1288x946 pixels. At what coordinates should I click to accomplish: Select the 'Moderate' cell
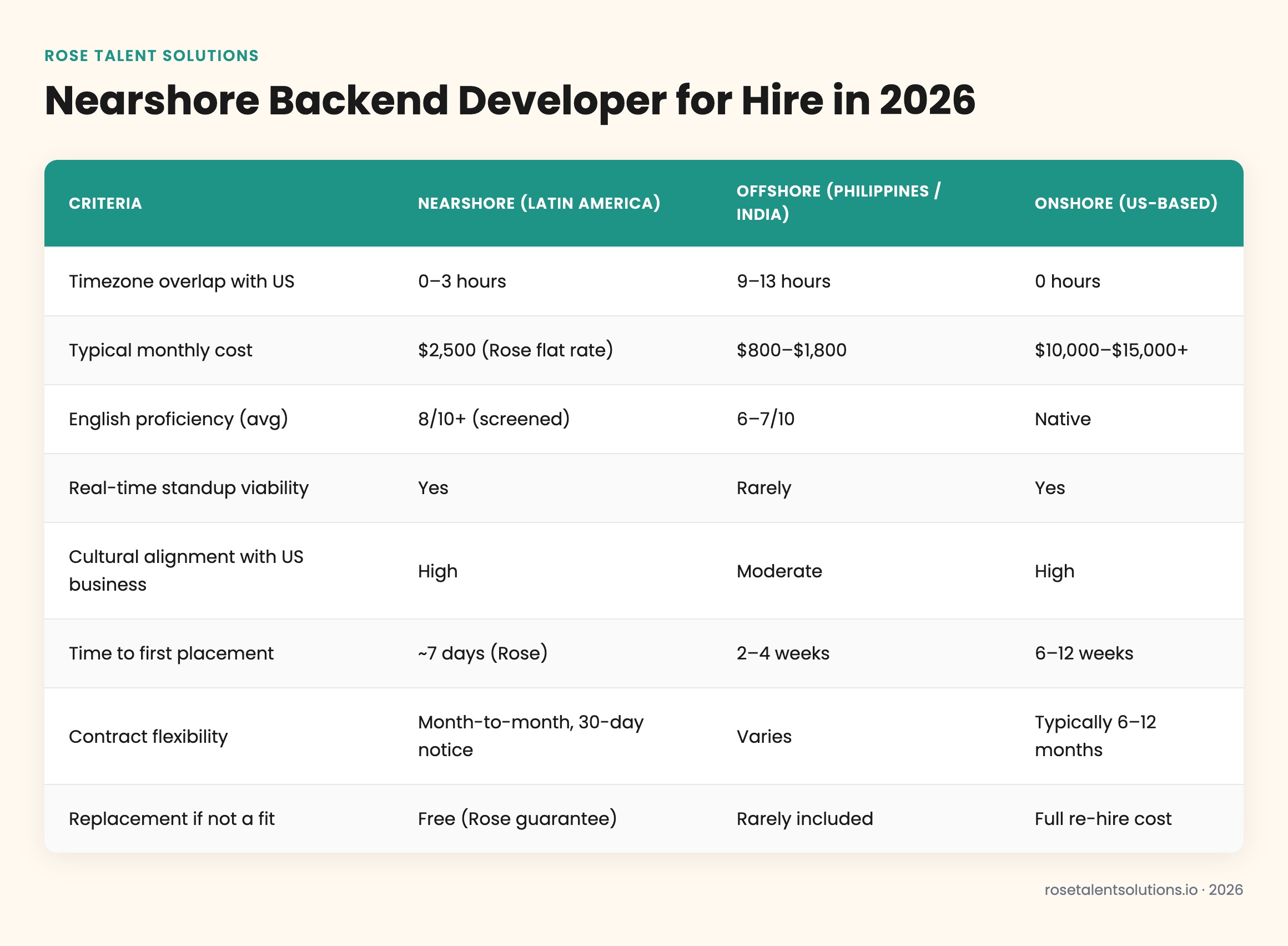pyautogui.click(x=779, y=571)
